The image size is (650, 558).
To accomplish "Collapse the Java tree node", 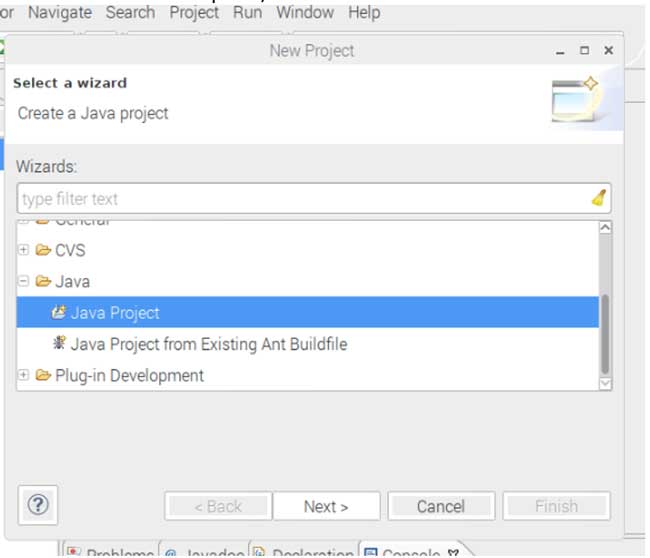I will [x=24, y=282].
